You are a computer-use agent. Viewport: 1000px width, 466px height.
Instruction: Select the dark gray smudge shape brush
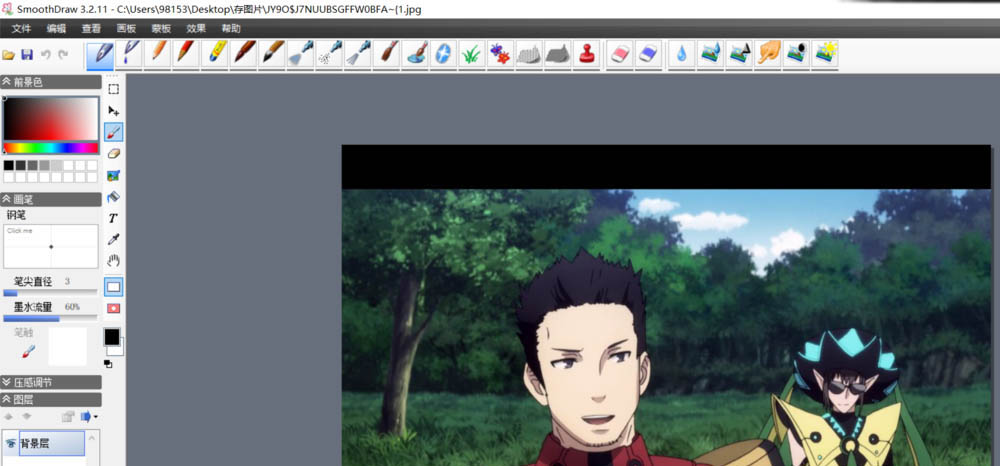click(557, 54)
